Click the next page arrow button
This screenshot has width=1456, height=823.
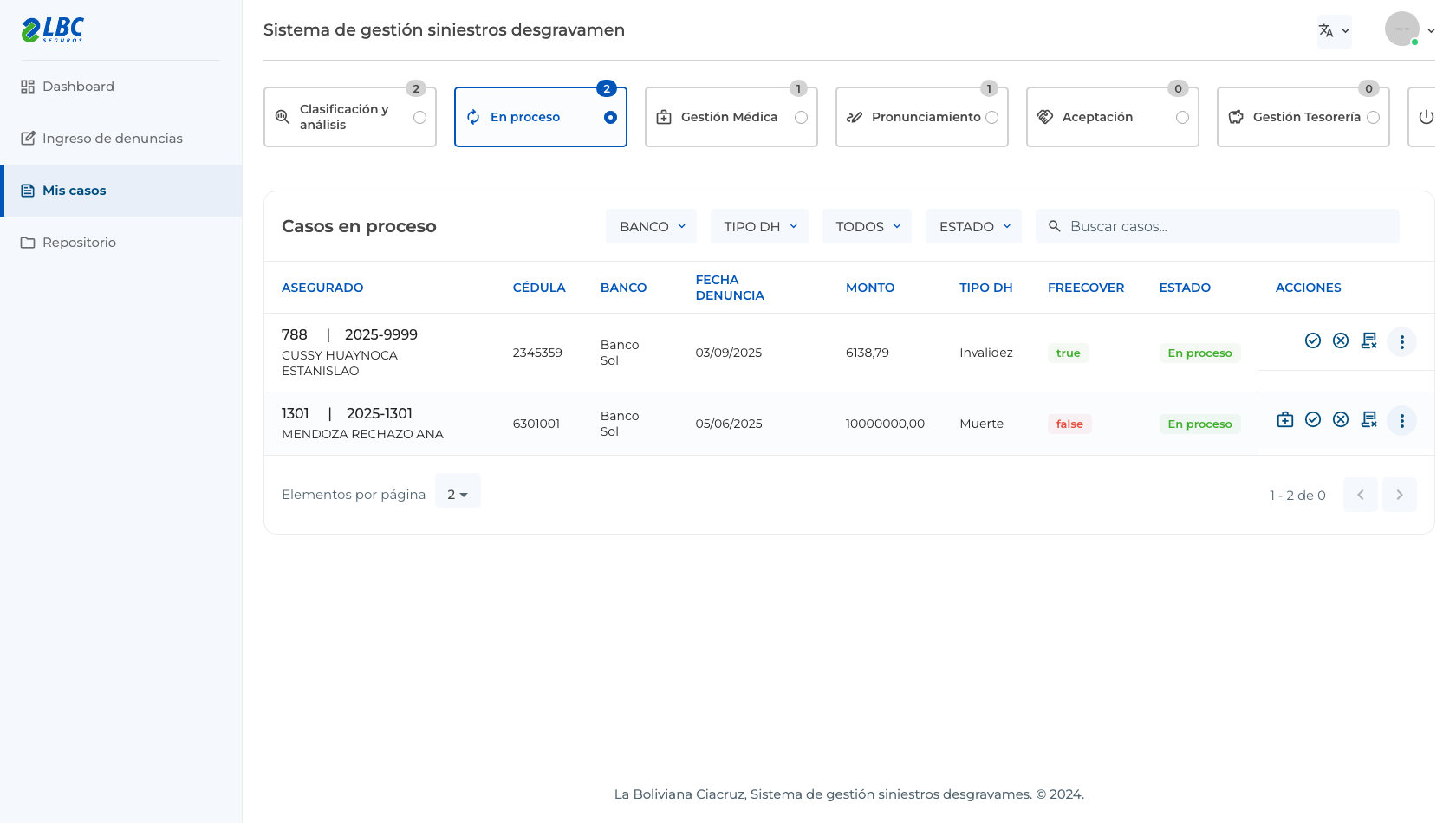click(x=1399, y=495)
